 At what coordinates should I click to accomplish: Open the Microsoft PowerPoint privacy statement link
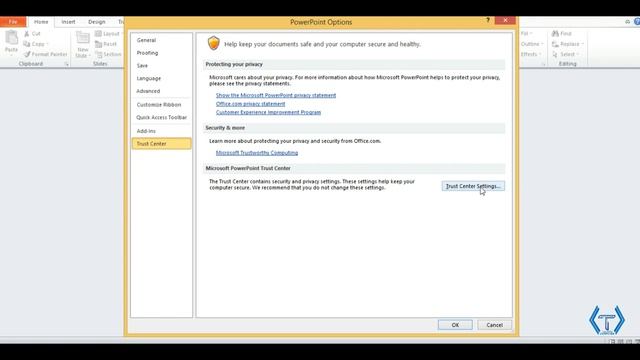276,95
